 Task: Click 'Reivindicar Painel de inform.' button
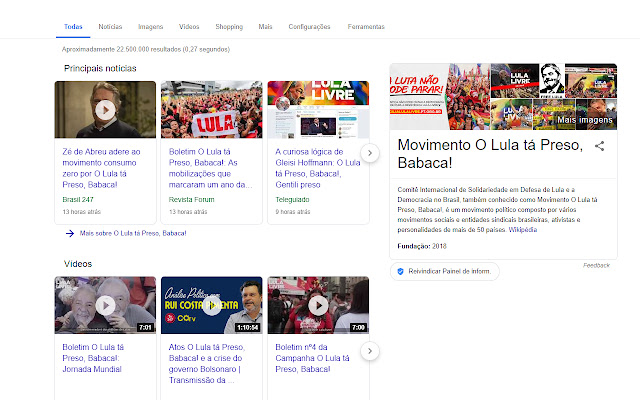point(444,271)
